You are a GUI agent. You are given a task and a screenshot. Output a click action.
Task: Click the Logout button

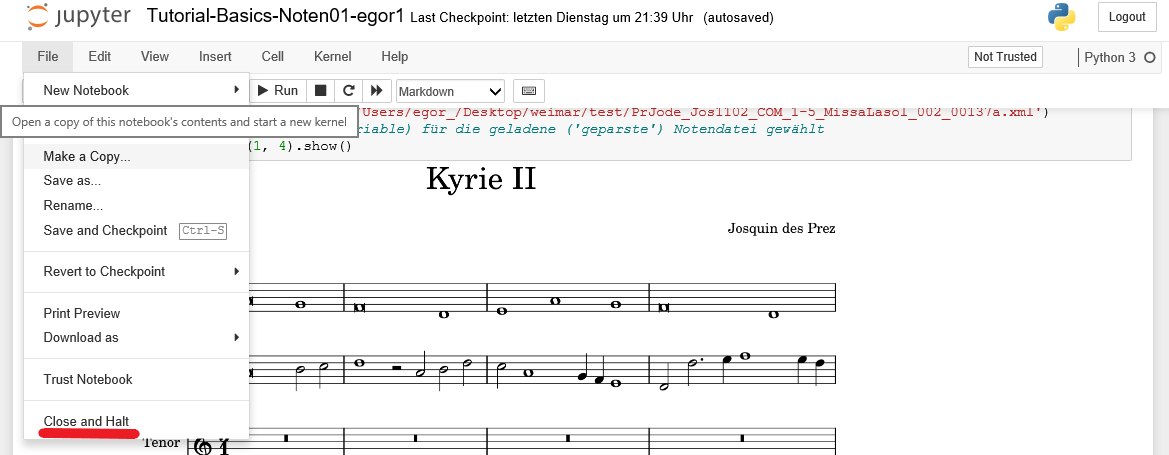coord(1127,17)
